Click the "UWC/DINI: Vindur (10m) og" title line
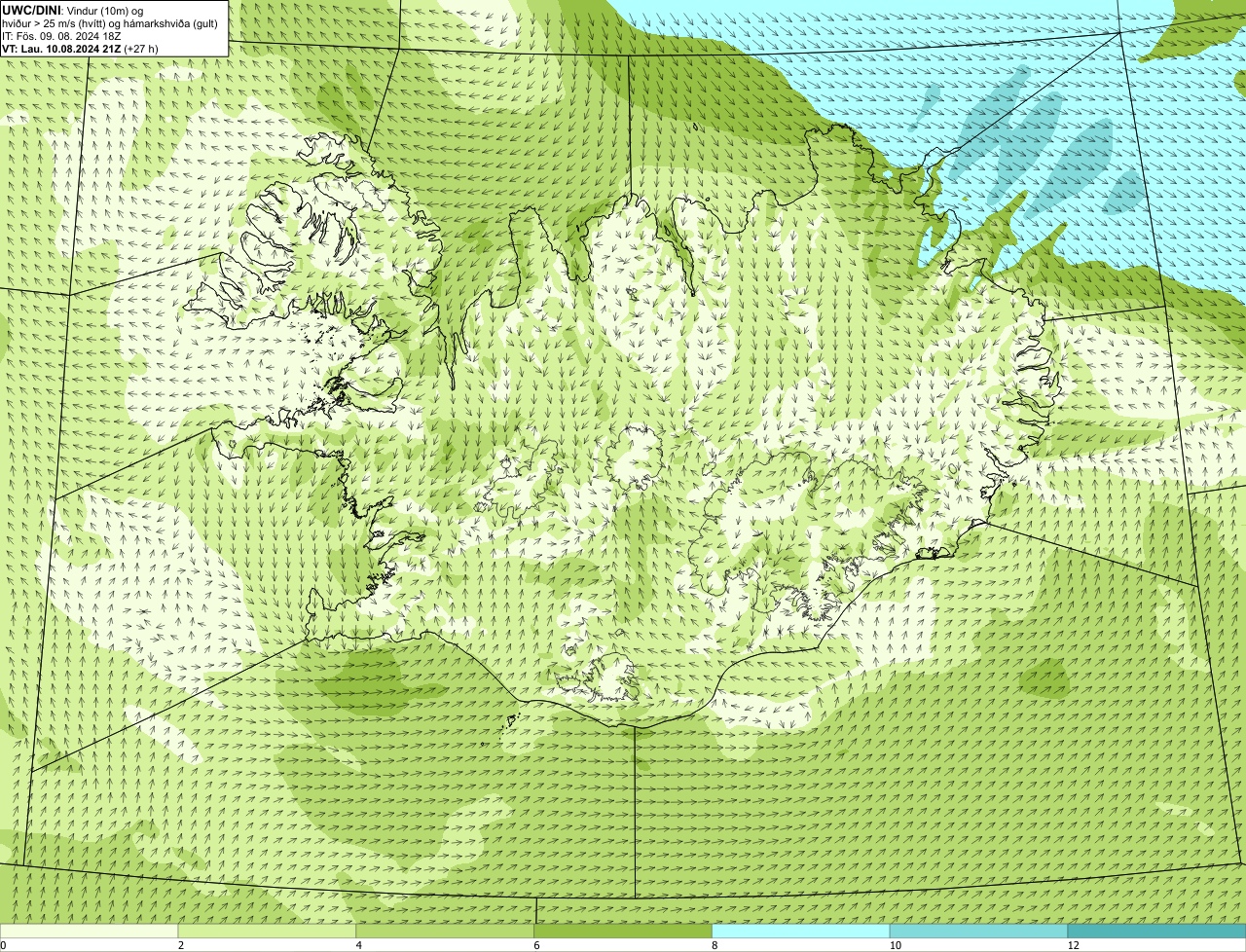The height and width of the screenshot is (952, 1246). 73,10
